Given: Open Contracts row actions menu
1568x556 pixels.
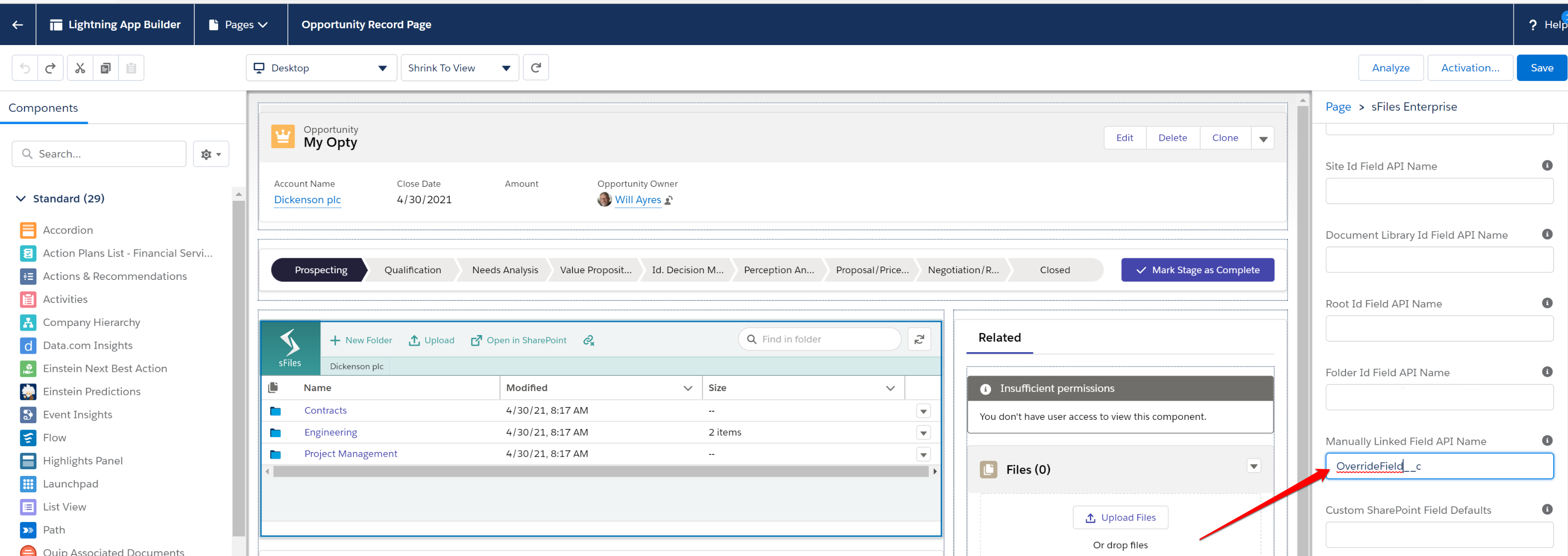Looking at the screenshot, I should 923,411.
